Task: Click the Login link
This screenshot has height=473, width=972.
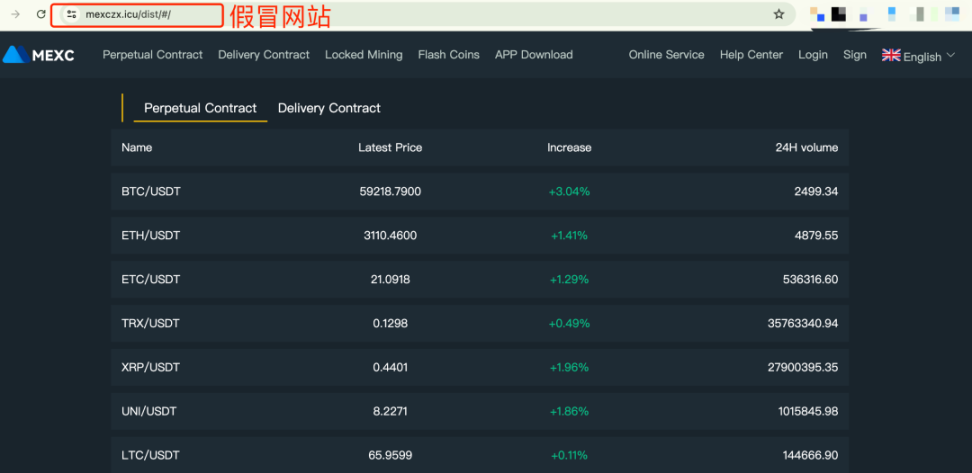Action: [x=813, y=55]
